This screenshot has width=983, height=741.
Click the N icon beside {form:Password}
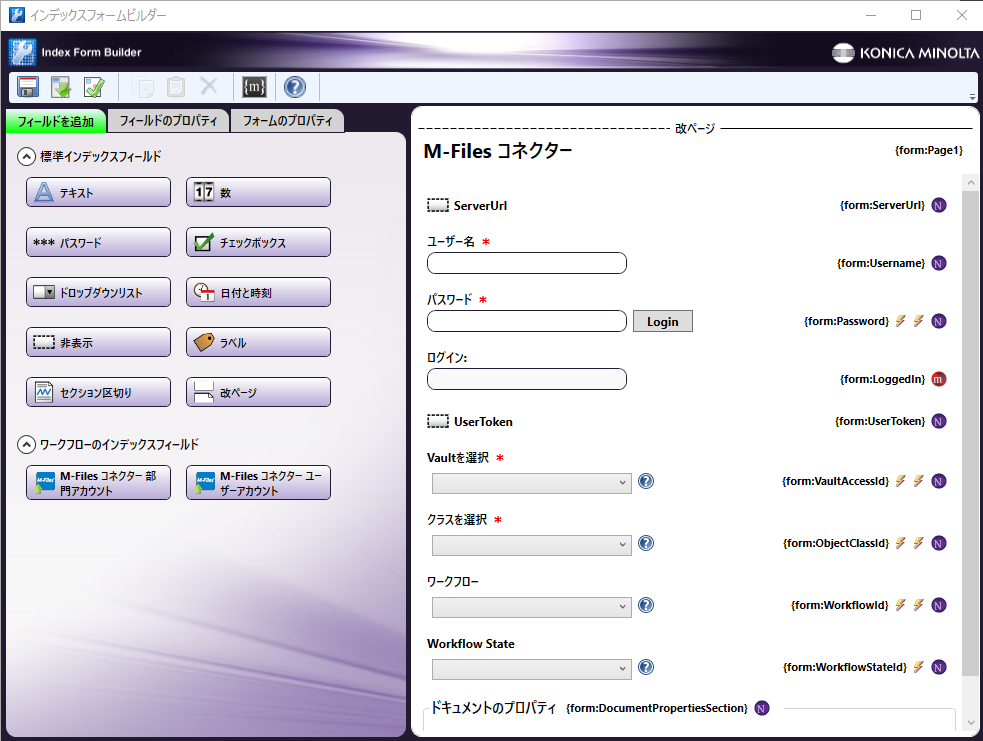point(938,322)
